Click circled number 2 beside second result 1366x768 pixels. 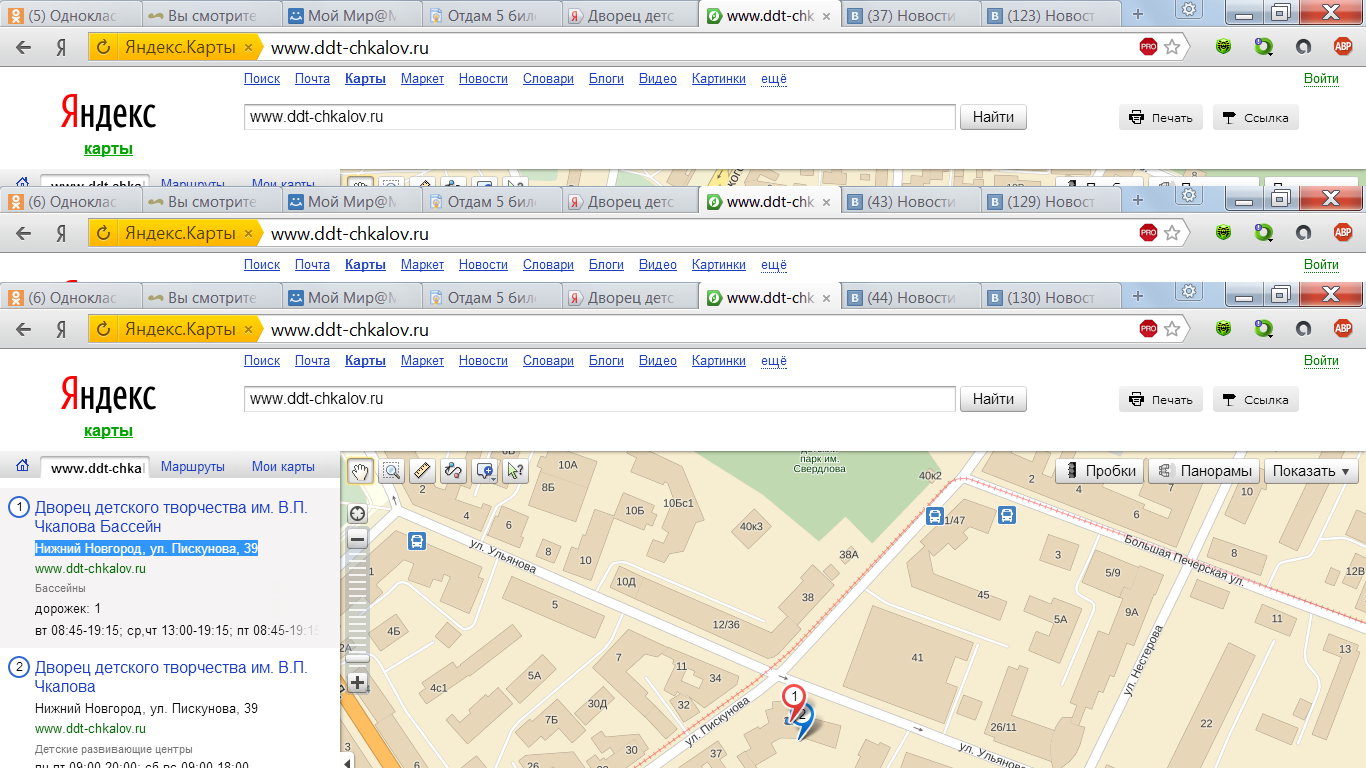tap(18, 667)
